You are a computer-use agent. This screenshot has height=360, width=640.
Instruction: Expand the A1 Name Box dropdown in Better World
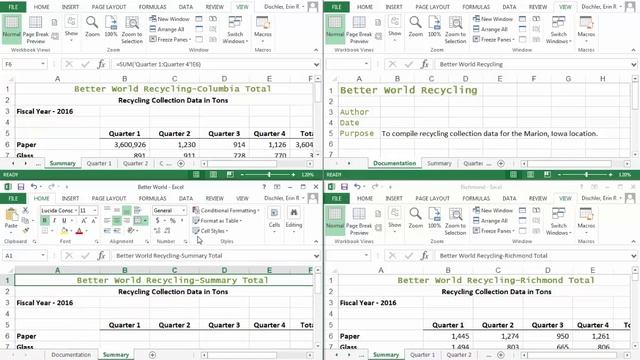(x=43, y=256)
